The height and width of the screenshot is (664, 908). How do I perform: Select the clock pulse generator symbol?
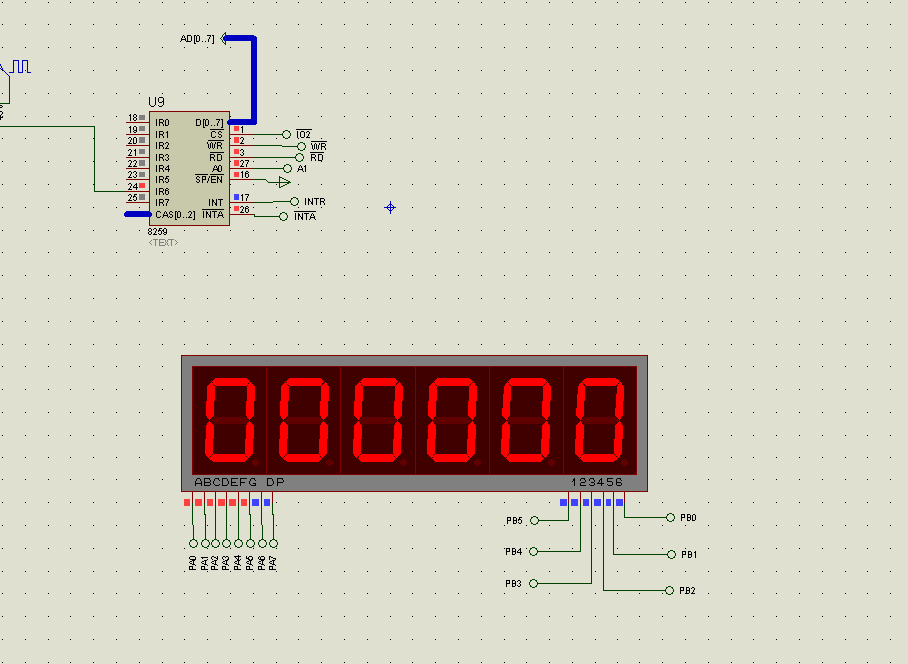coord(21,67)
